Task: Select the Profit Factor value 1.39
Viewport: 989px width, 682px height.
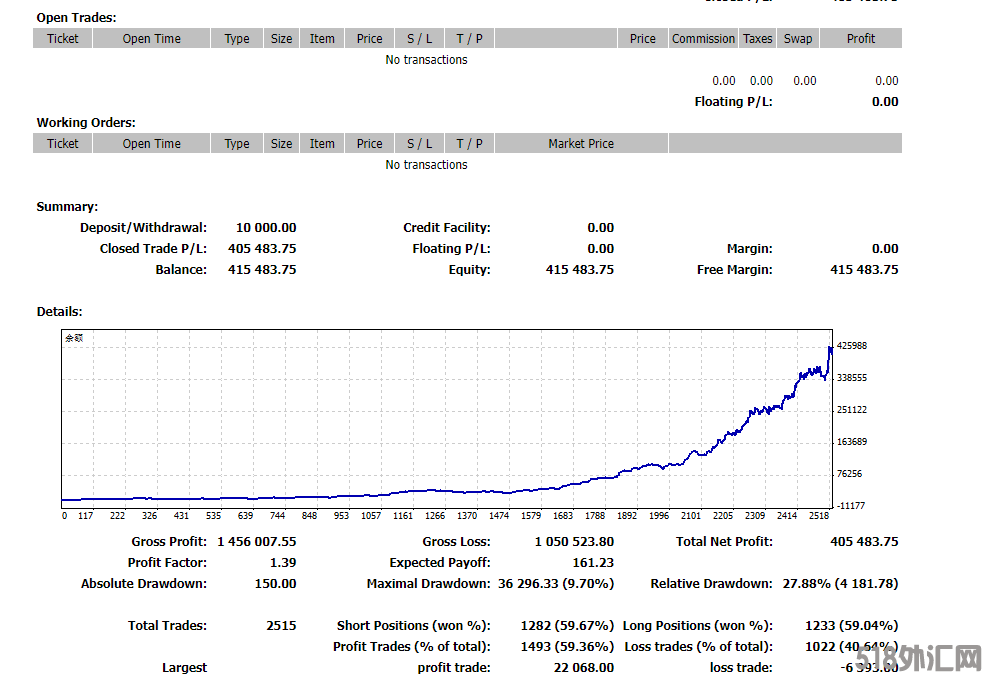Action: [x=282, y=563]
